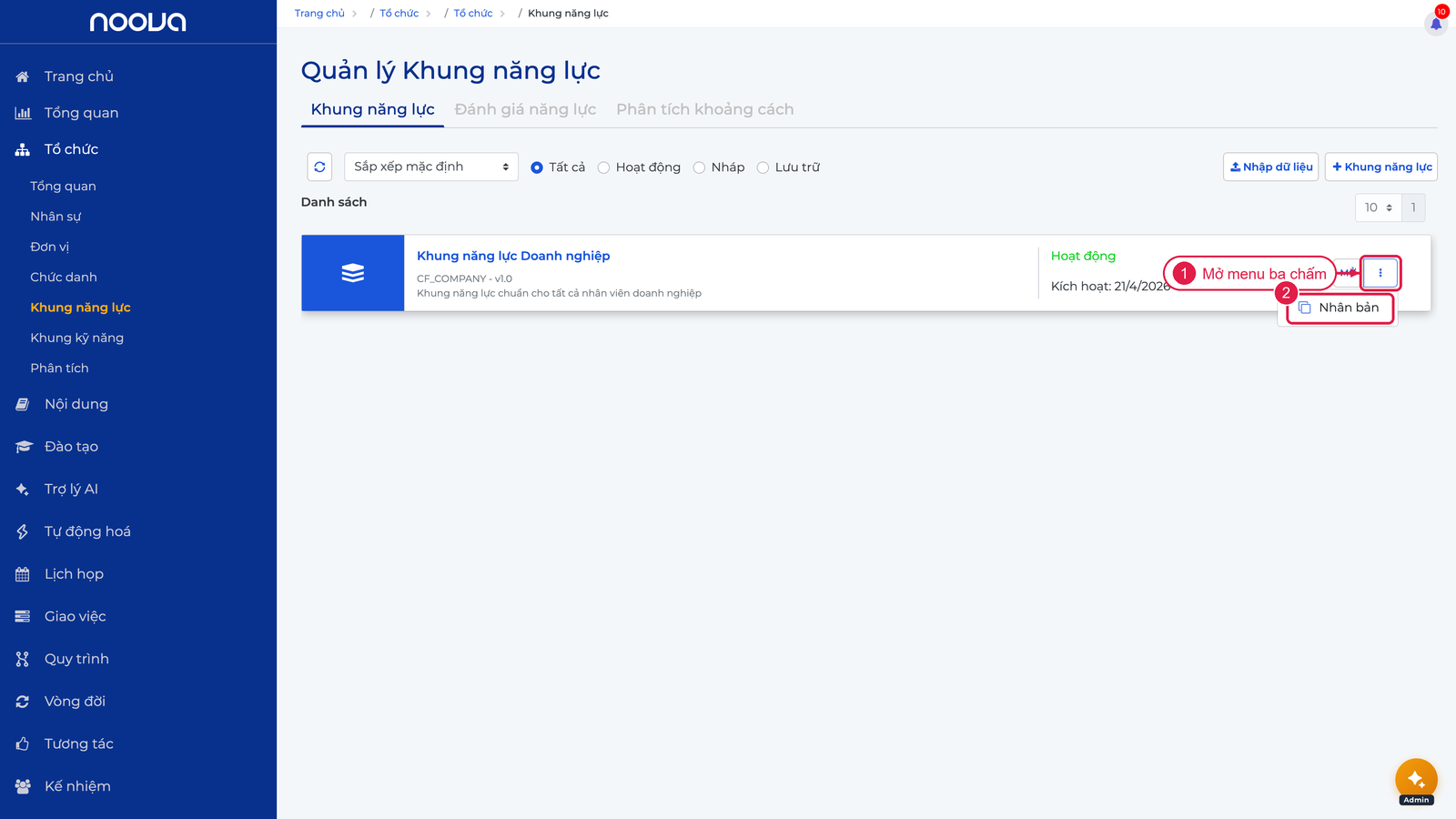Click the add Khung năng lực button
1456x819 pixels.
[1381, 167]
